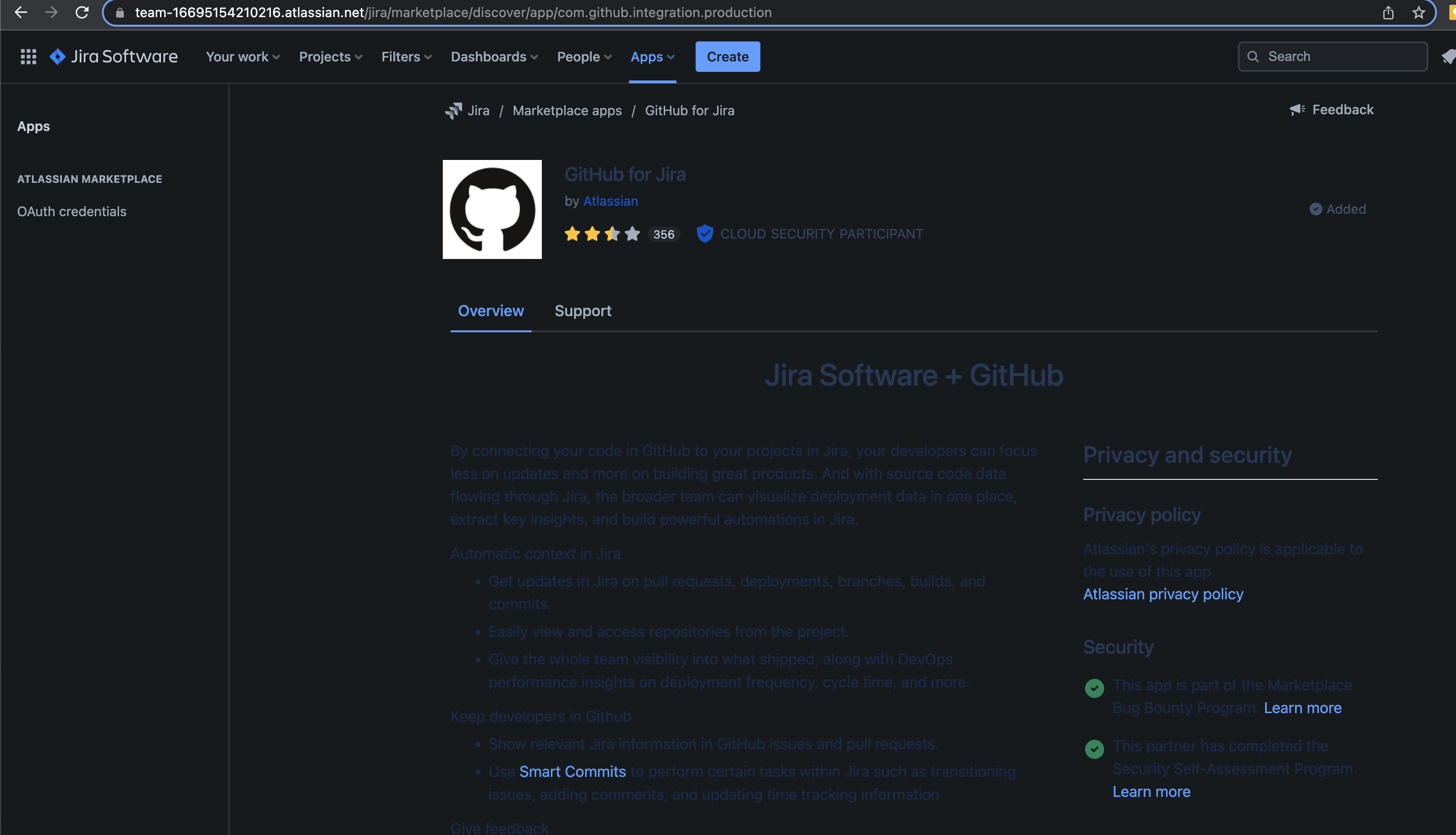Click the Feedback megaphone icon
Image resolution: width=1456 pixels, height=835 pixels.
click(1297, 109)
